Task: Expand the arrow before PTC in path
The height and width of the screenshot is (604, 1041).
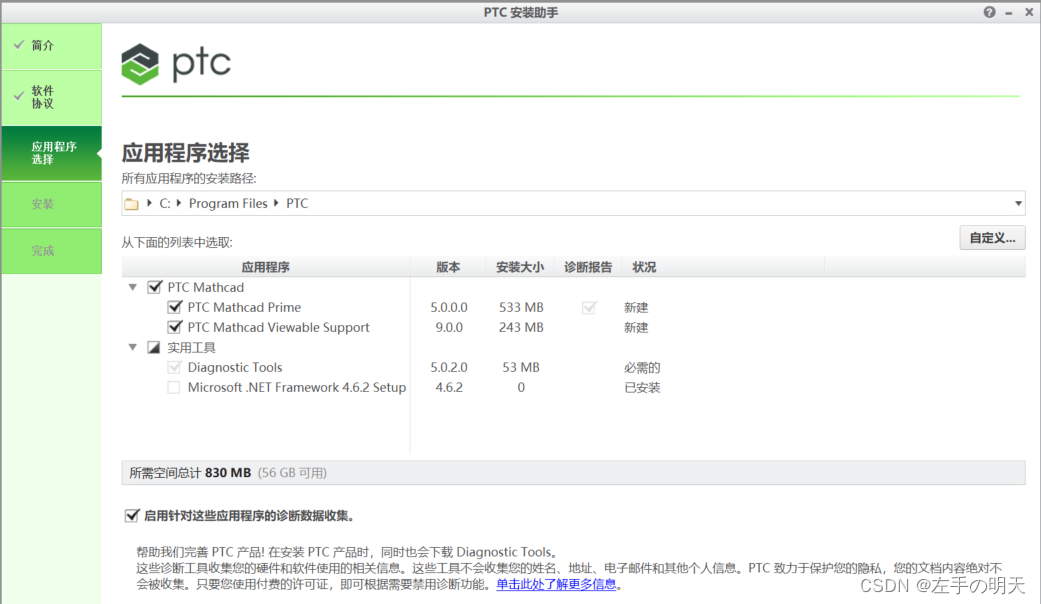Action: [x=276, y=203]
